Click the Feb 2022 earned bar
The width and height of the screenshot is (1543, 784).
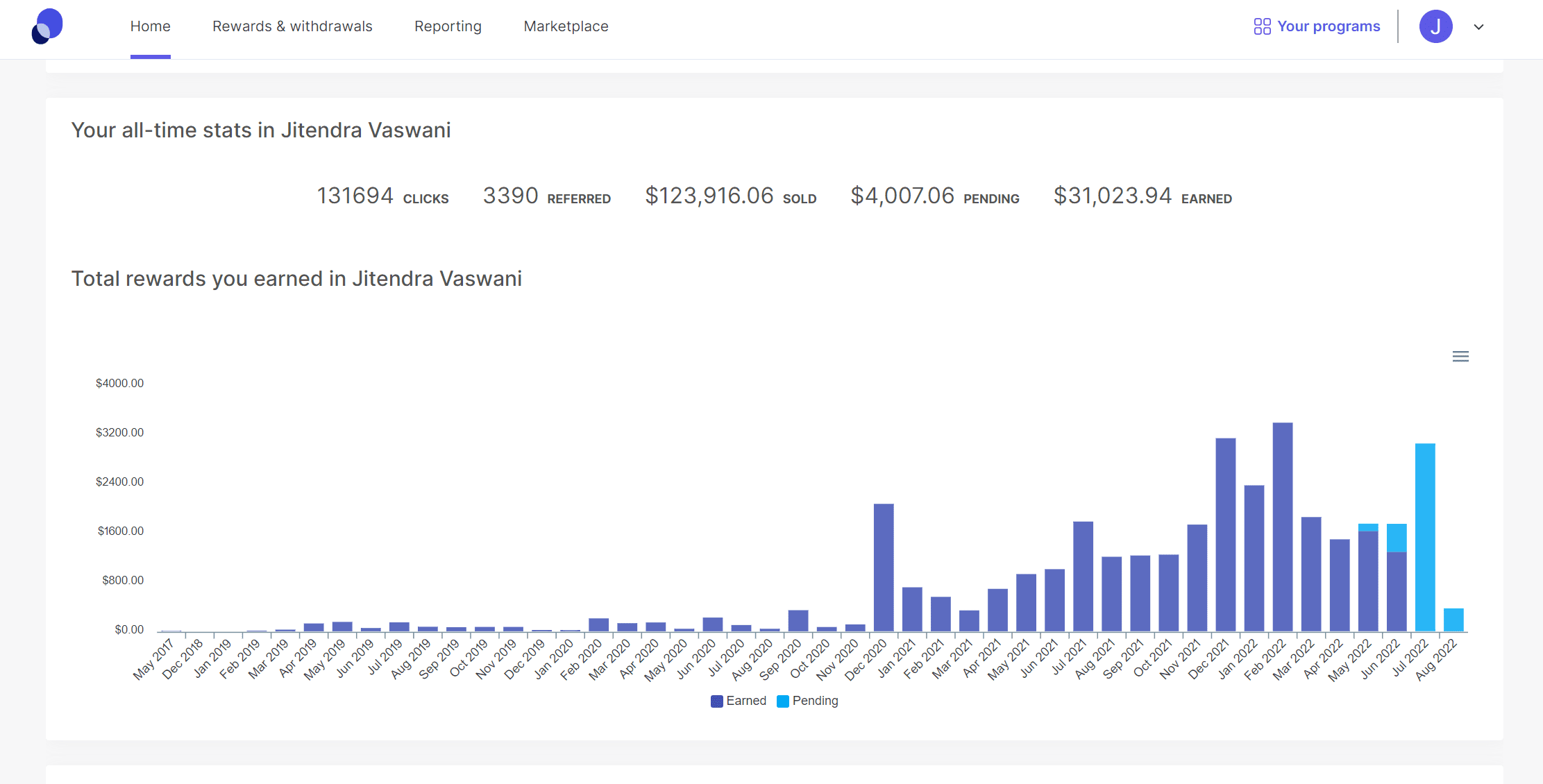1282,527
